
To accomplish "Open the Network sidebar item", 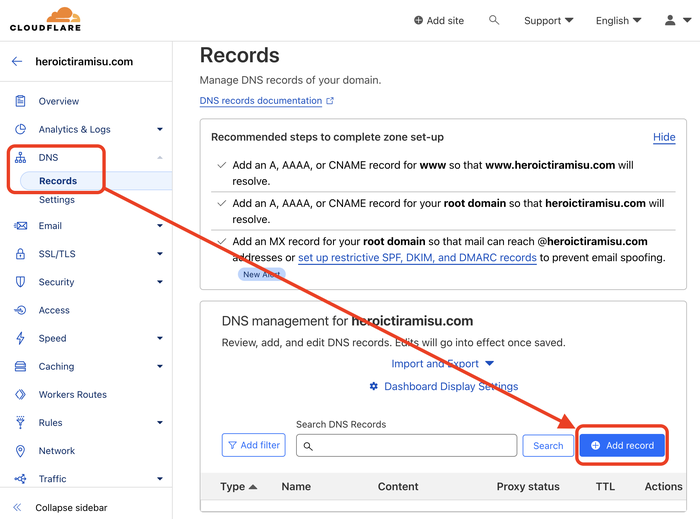I will pos(57,451).
